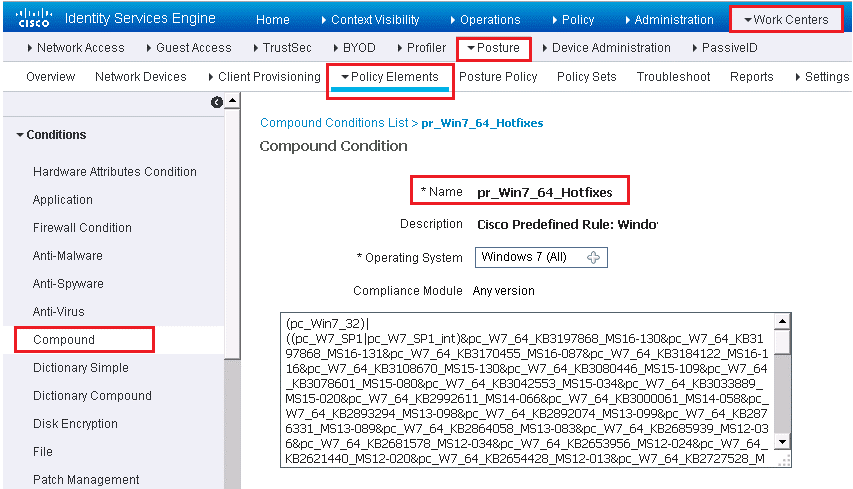Select Patch Management condition
The width and height of the screenshot is (853, 489).
pyautogui.click(x=86, y=480)
